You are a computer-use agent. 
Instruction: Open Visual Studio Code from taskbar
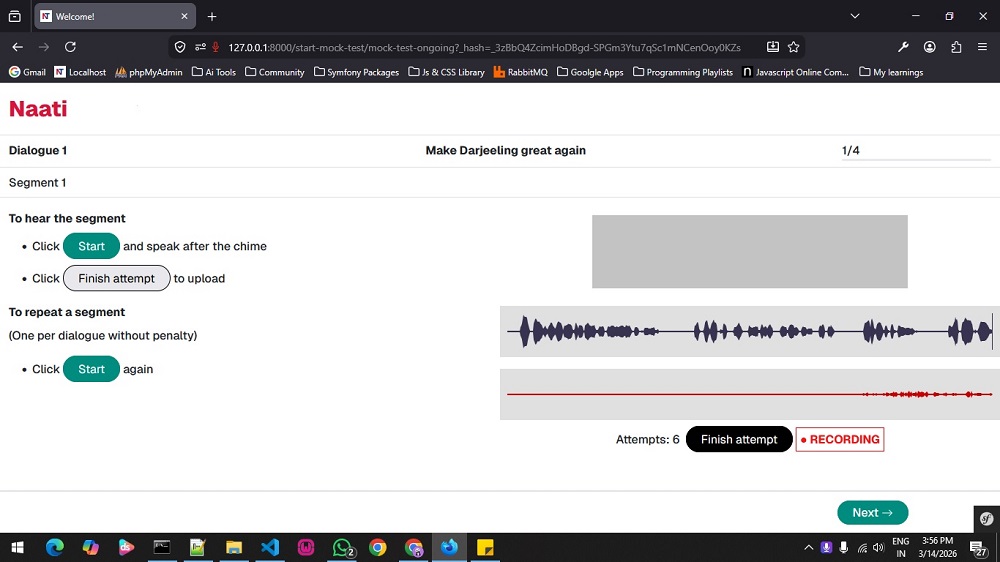[270, 547]
